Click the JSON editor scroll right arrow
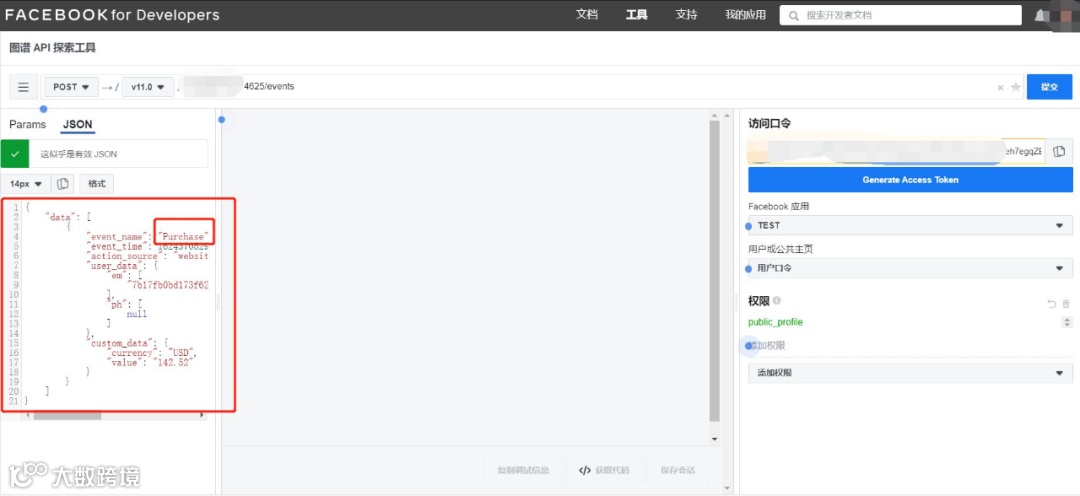1080x496 pixels. pyautogui.click(x=202, y=415)
